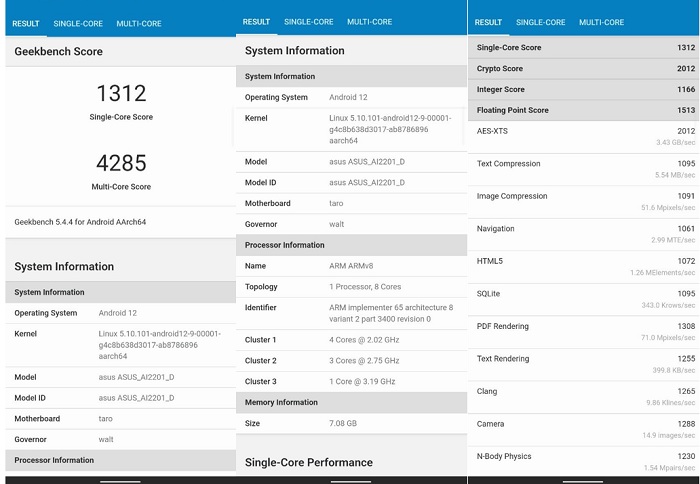Viewport: 700px width, 484px height.
Task: Click PDF Rendering 1308 row
Action: click(x=583, y=332)
